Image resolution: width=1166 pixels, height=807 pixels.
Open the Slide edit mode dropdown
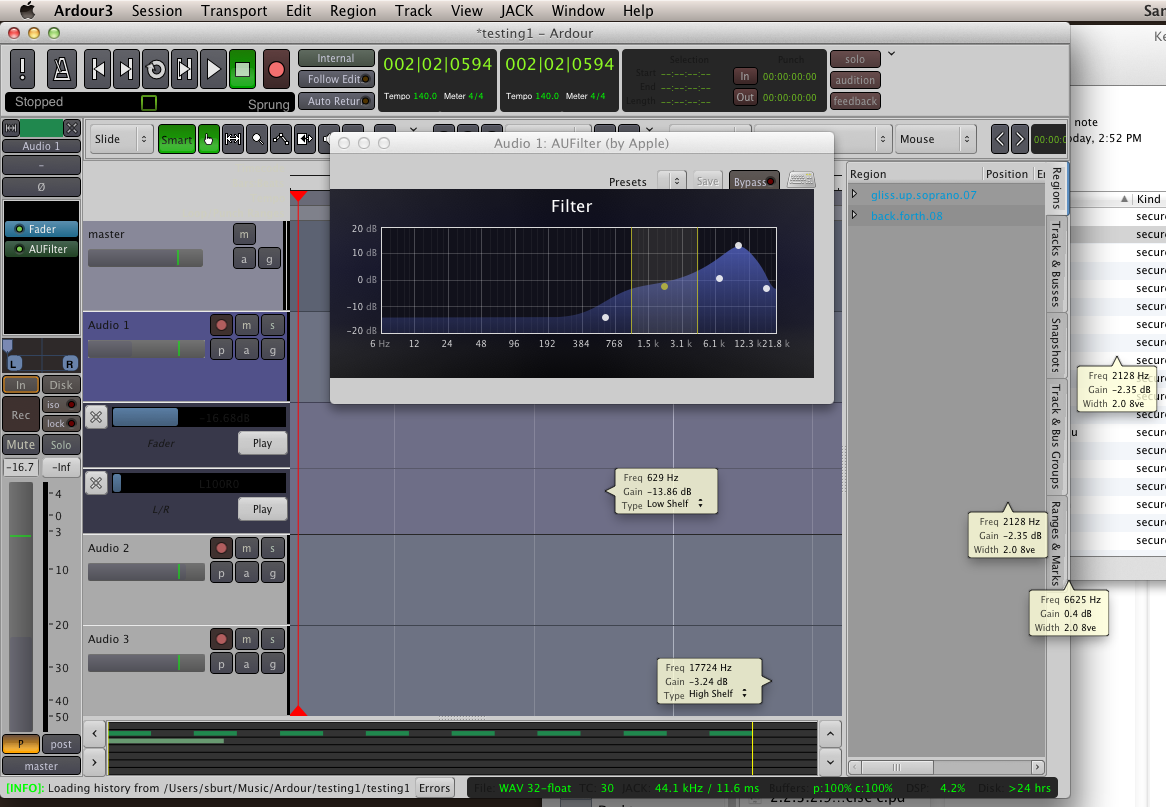pyautogui.click(x=121, y=140)
